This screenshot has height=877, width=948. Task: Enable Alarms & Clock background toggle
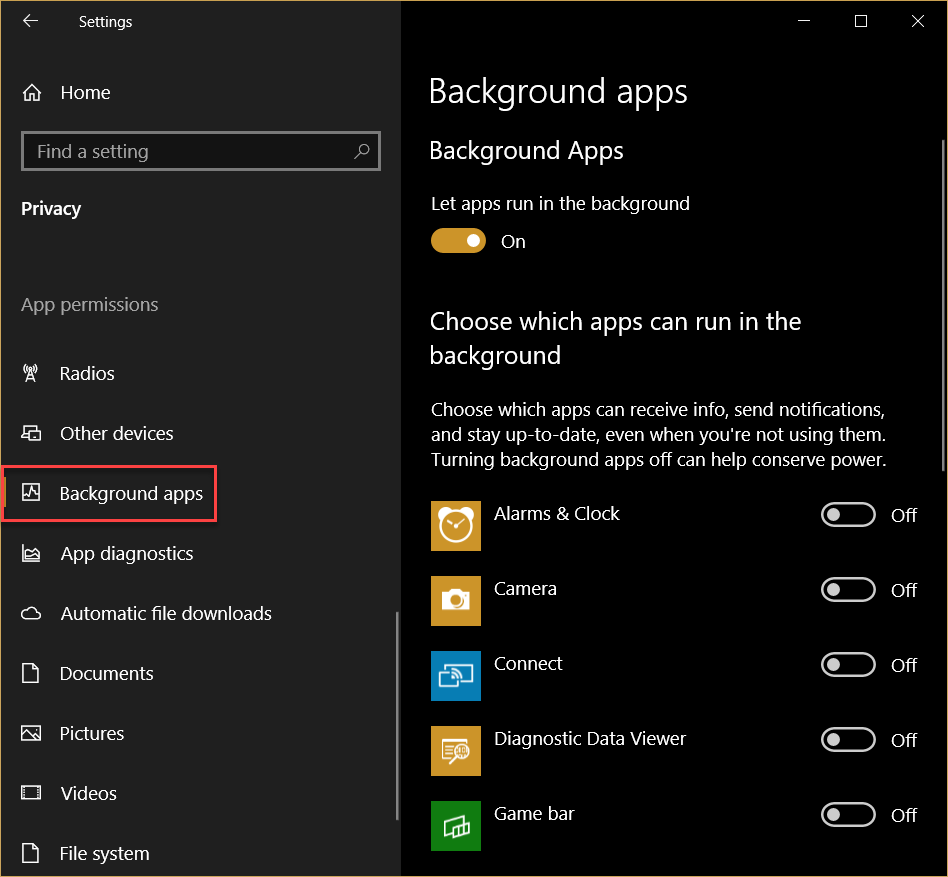[x=848, y=515]
